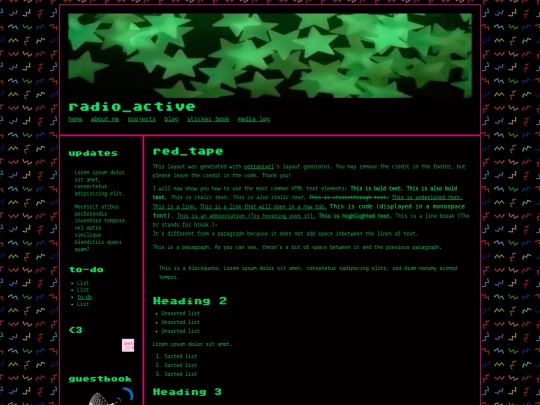Click the guestbook sidebar heading

[x=100, y=379]
